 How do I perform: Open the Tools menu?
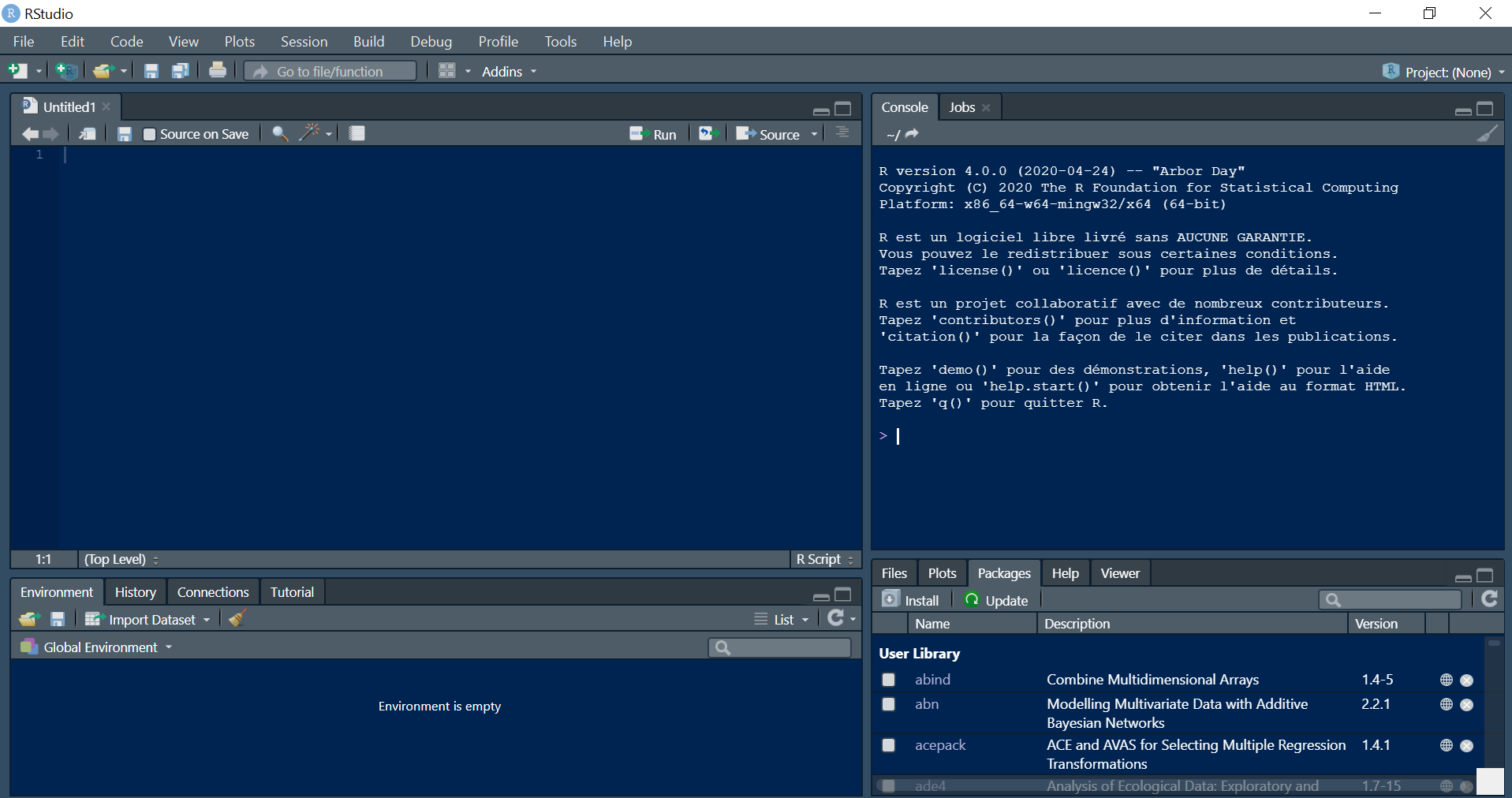[x=560, y=41]
